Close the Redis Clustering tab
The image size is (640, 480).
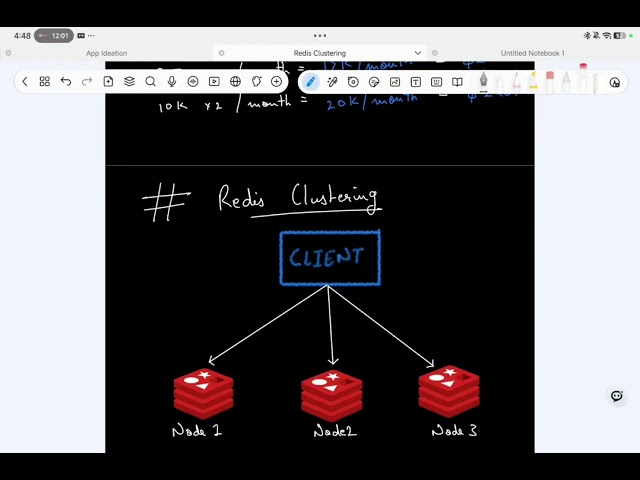[x=222, y=53]
